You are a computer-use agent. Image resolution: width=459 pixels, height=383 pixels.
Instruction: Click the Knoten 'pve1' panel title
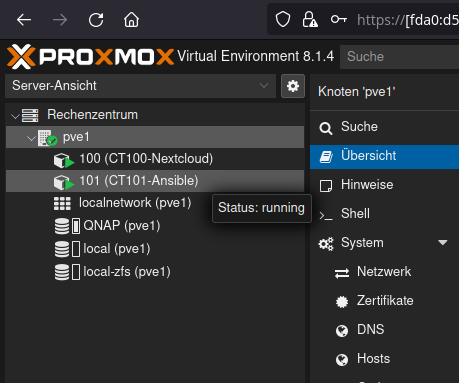tap(357, 92)
